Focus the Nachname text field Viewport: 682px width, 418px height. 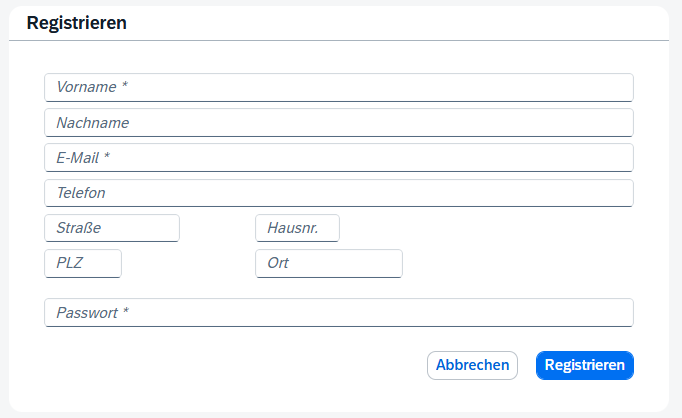[x=338, y=122]
